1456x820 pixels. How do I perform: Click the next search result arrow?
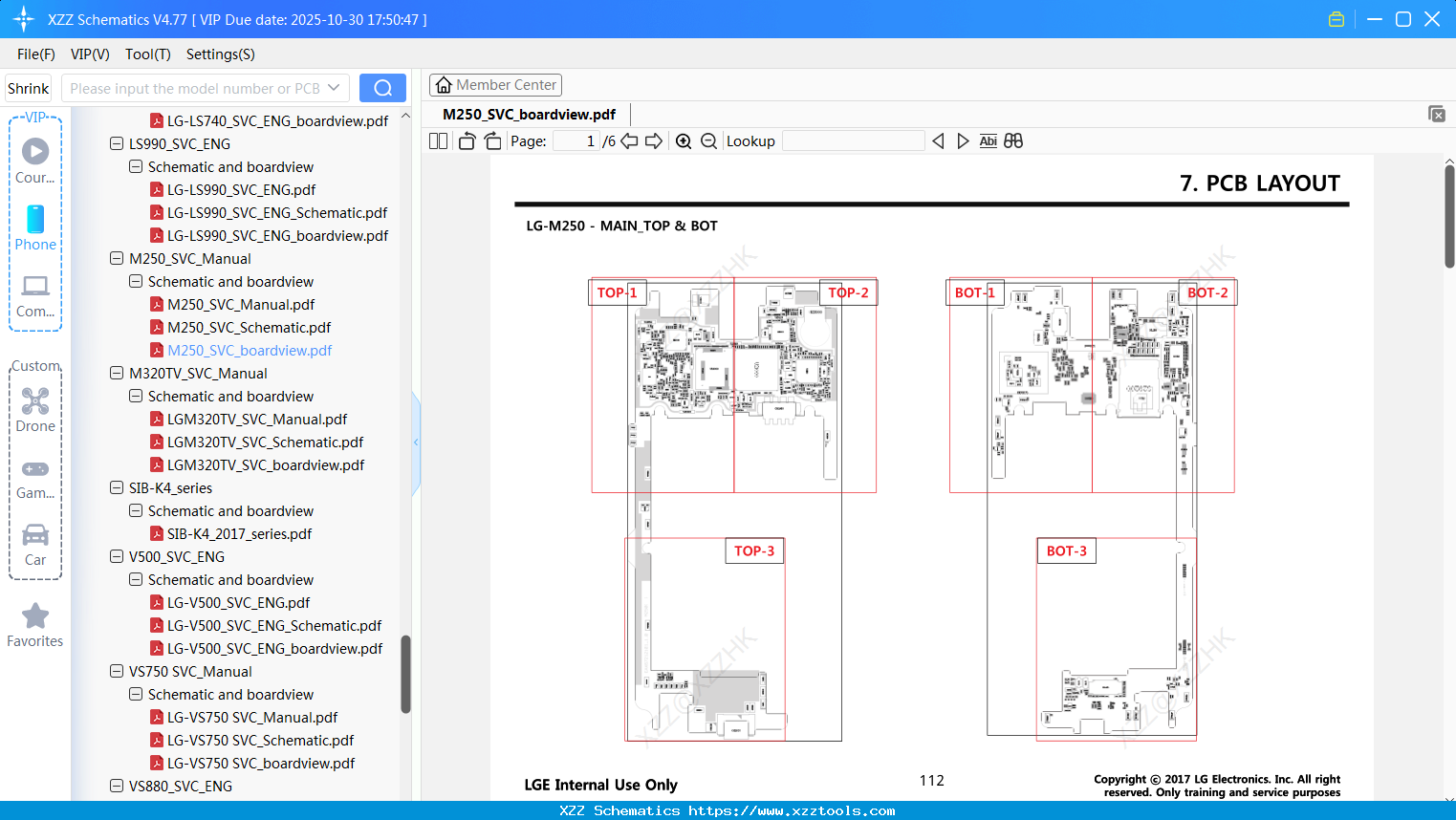(x=963, y=140)
